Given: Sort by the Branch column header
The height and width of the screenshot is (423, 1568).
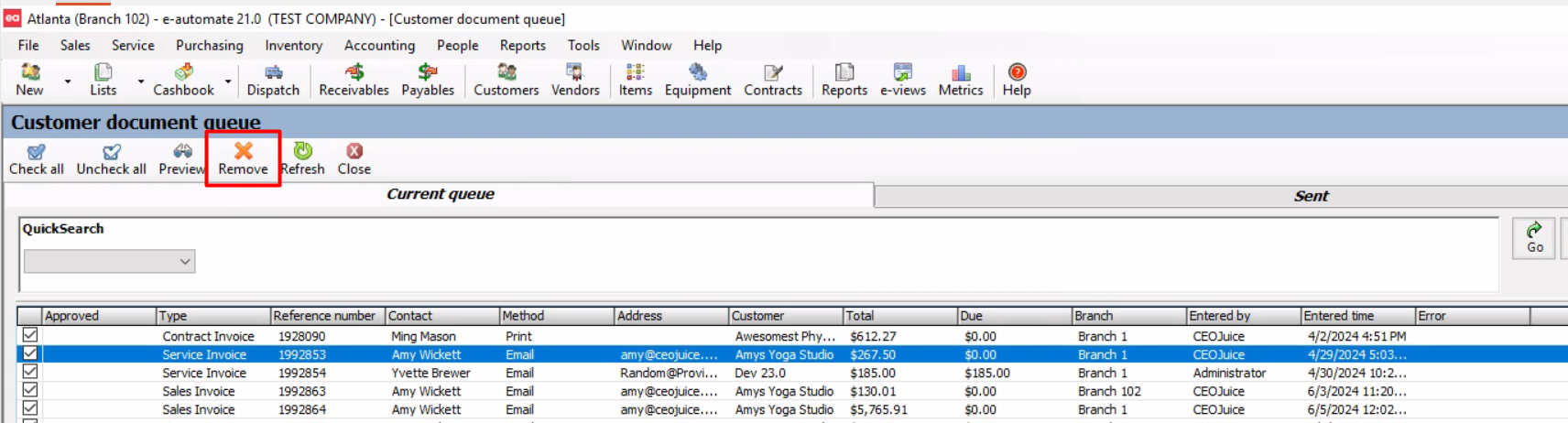Looking at the screenshot, I should click(x=1129, y=316).
